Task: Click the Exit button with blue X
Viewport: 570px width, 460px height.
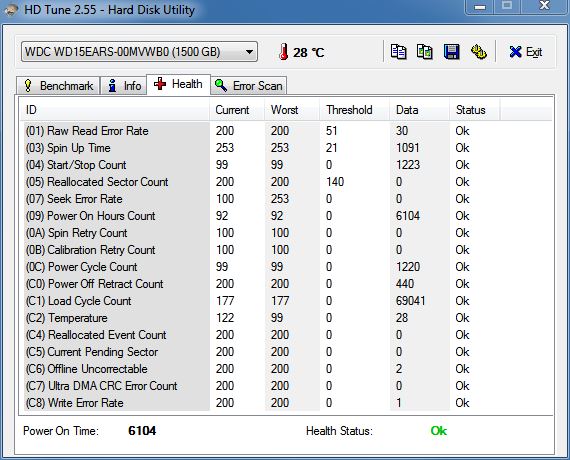Action: click(x=526, y=52)
